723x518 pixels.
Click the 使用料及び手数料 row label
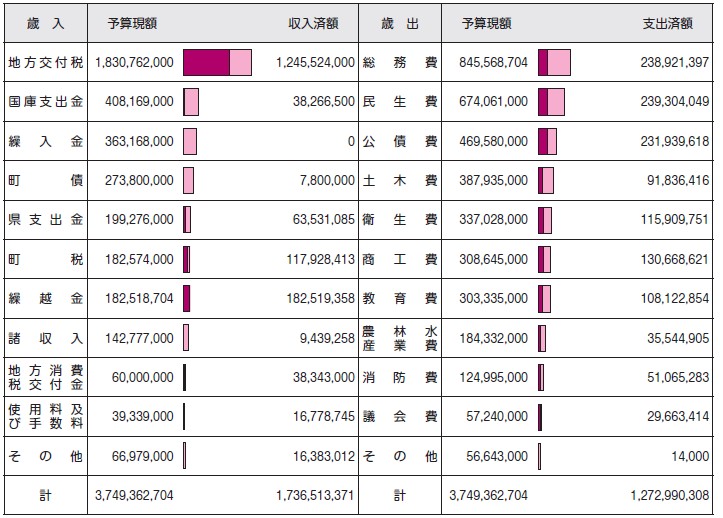pos(45,416)
